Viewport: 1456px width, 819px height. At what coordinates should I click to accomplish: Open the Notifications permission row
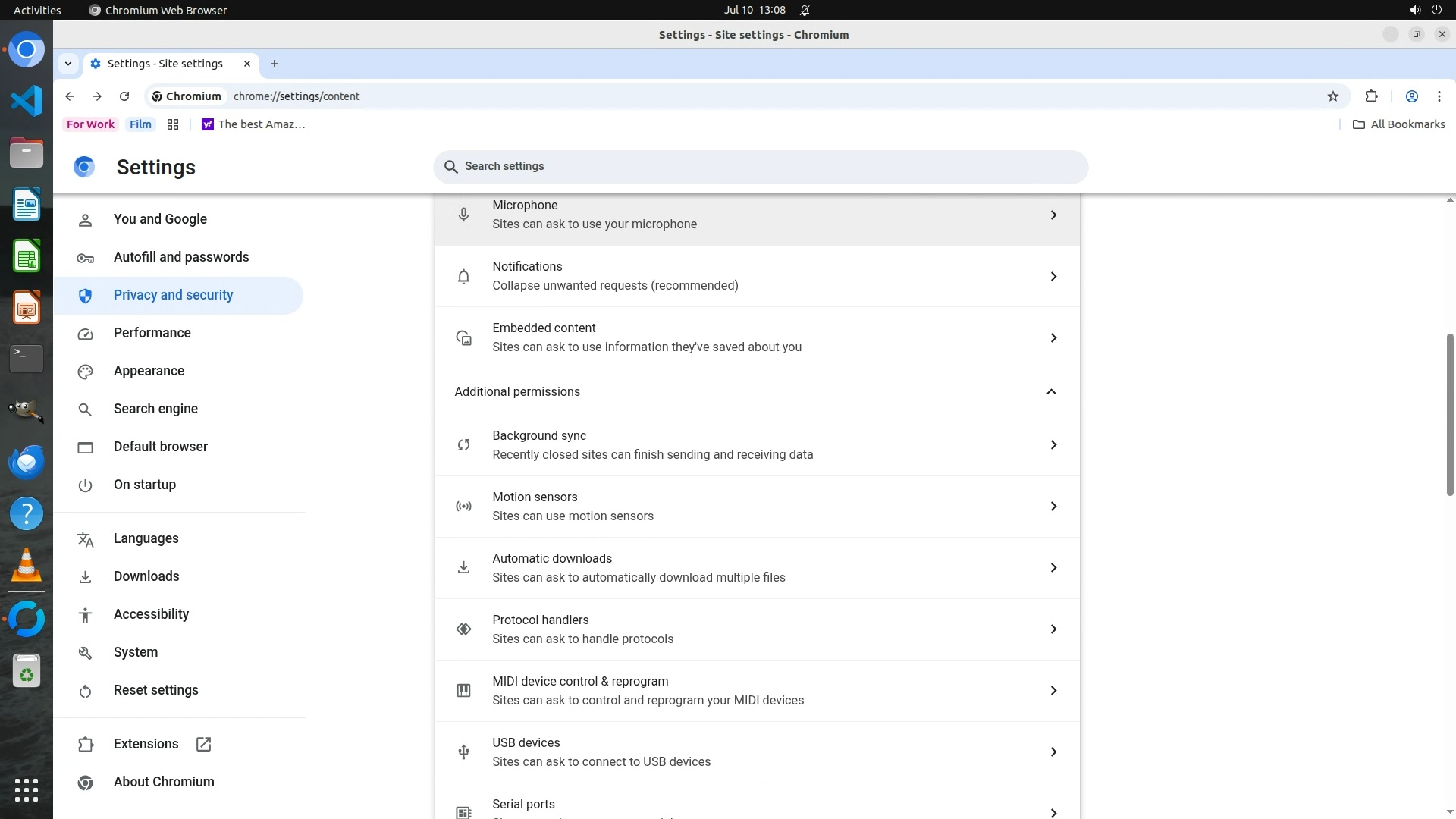[x=757, y=277]
